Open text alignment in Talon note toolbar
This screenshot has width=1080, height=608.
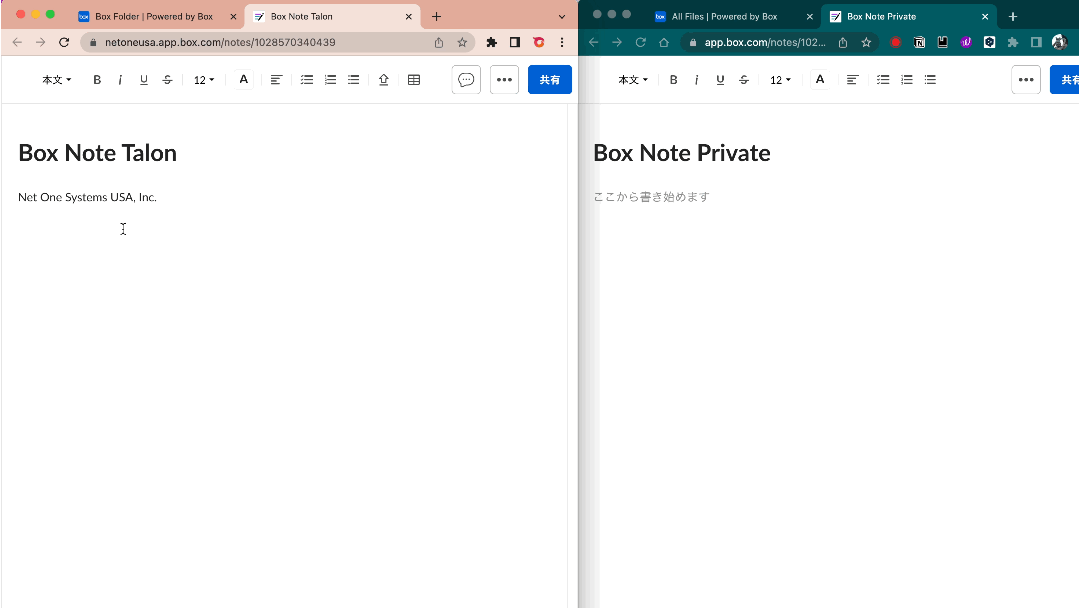[x=276, y=80]
